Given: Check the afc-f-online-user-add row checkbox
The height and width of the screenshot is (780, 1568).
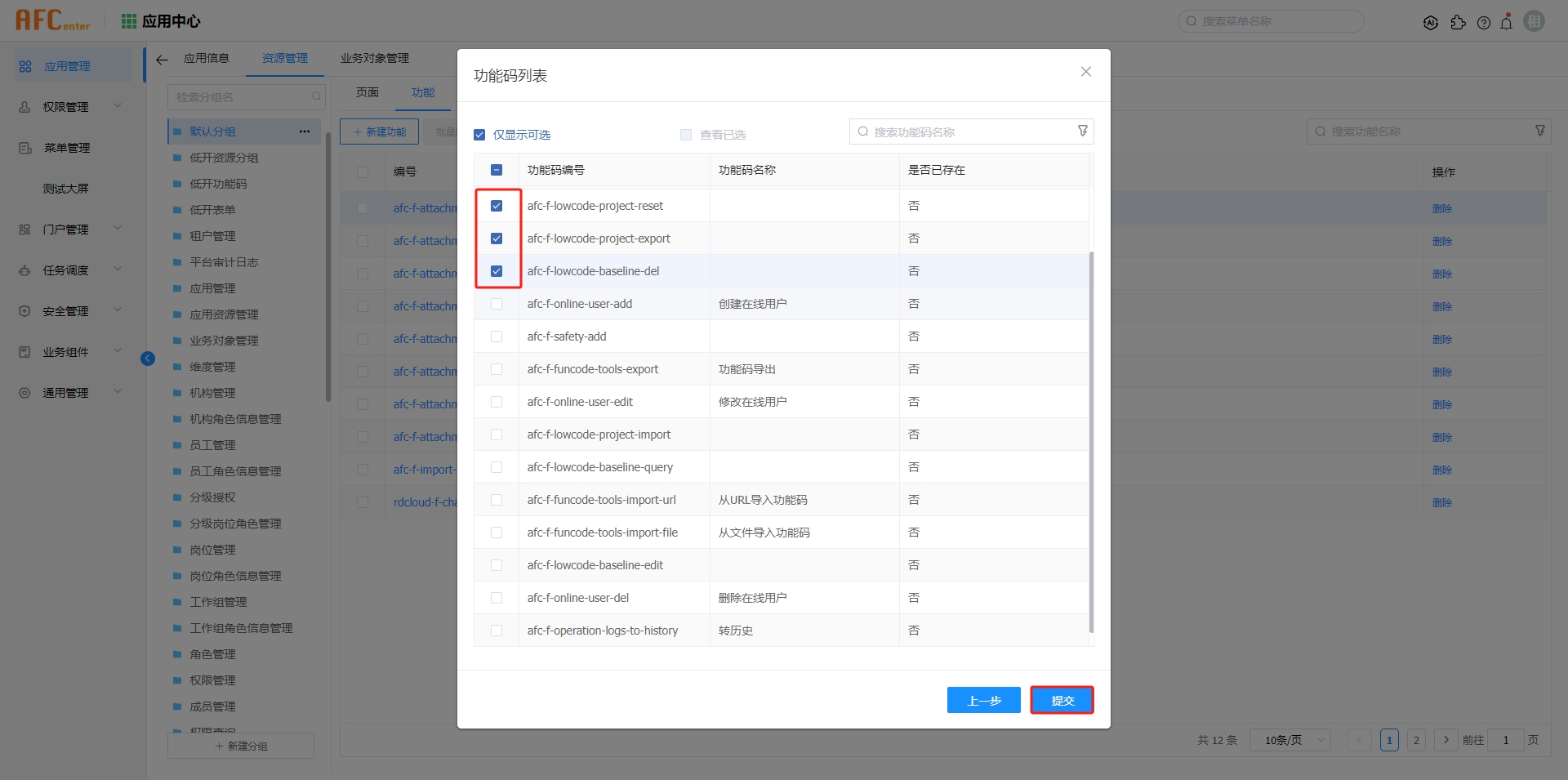Looking at the screenshot, I should pos(497,304).
